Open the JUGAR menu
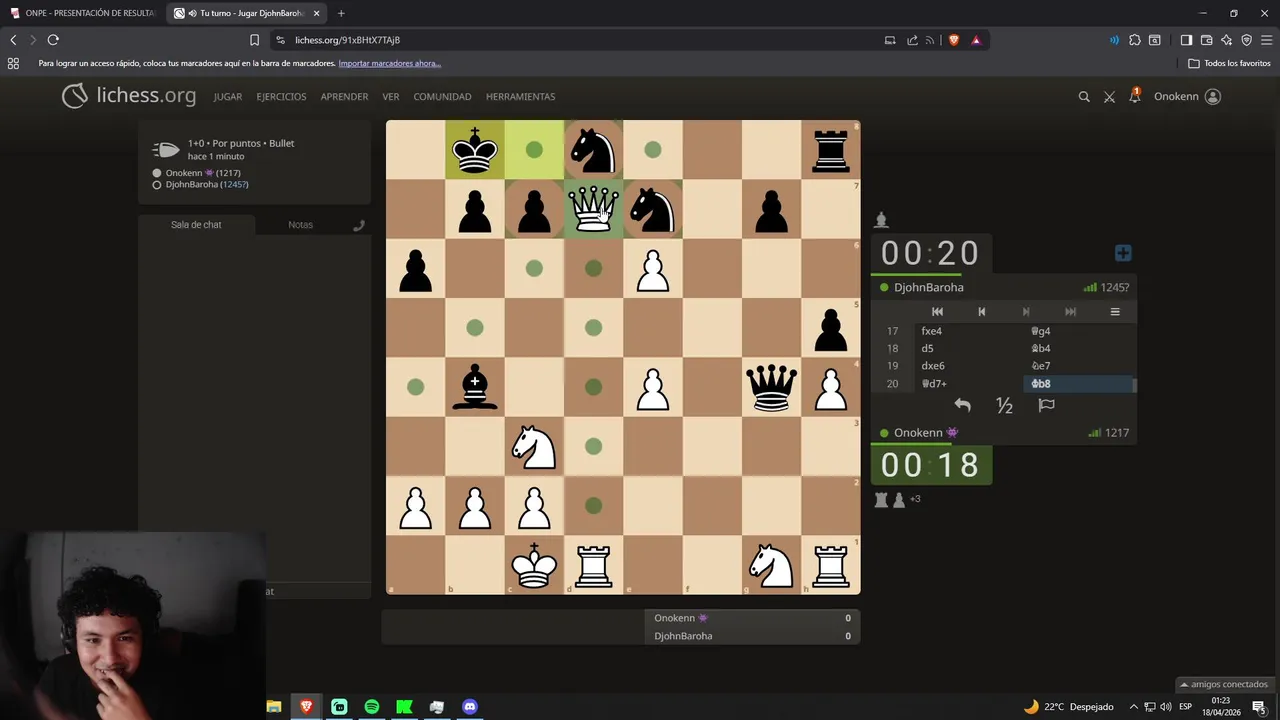Viewport: 1280px width, 720px height. click(228, 97)
